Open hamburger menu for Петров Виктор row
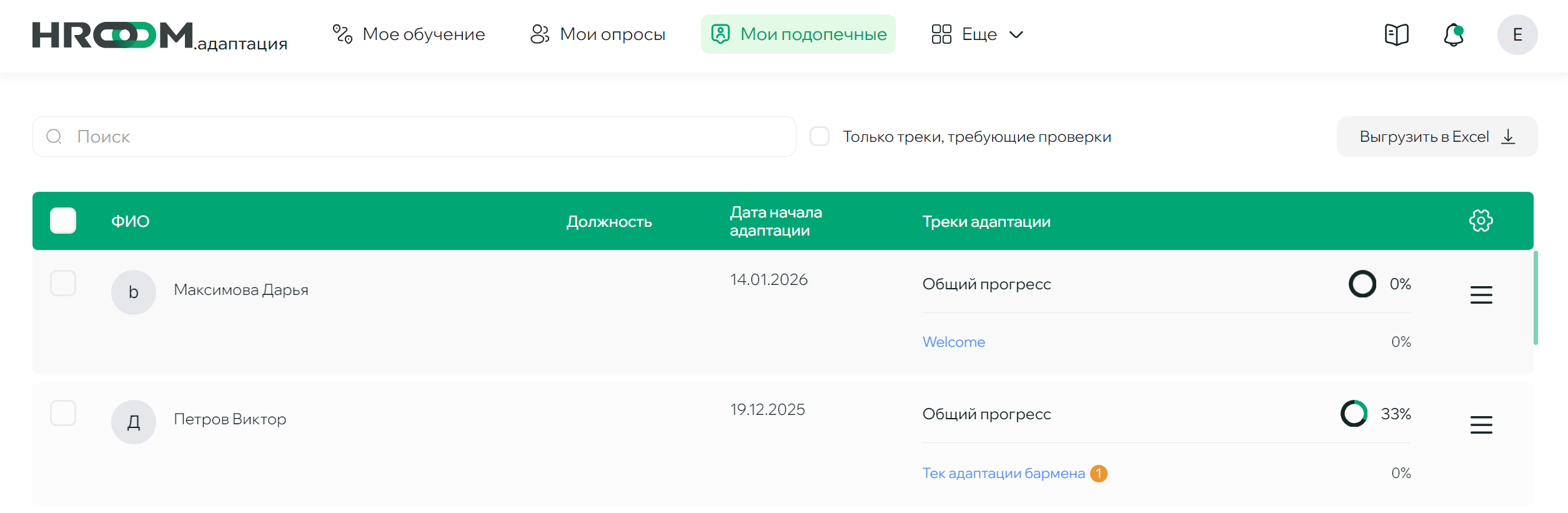 tap(1481, 425)
